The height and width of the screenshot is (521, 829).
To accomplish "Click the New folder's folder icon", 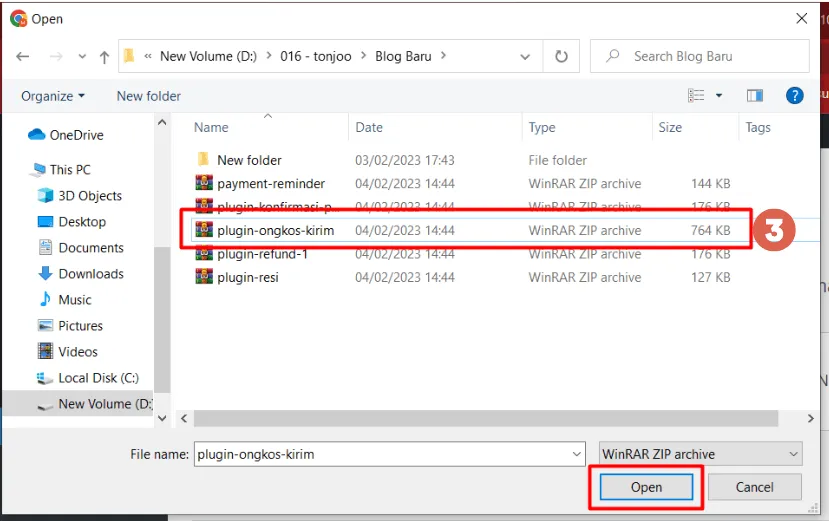I will pos(203,159).
